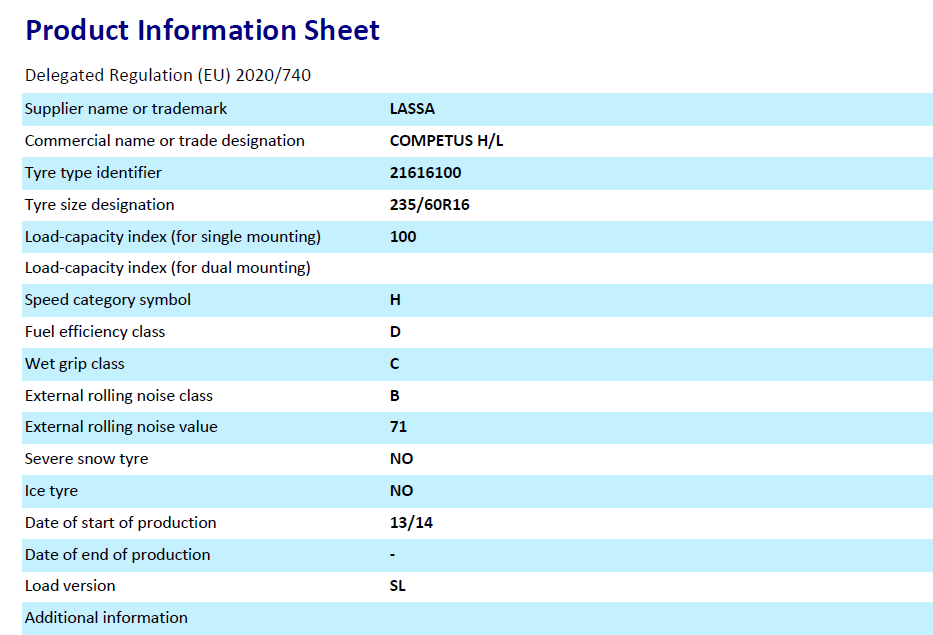This screenshot has height=635, width=933.
Task: Click the 'Ice tyre' label
Action: 52,492
